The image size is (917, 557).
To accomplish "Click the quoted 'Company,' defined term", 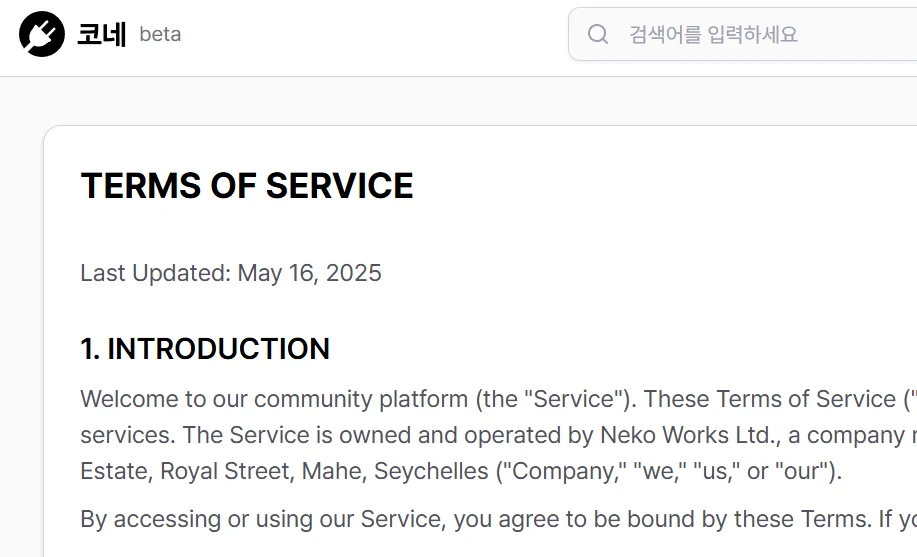I will tap(565, 471).
